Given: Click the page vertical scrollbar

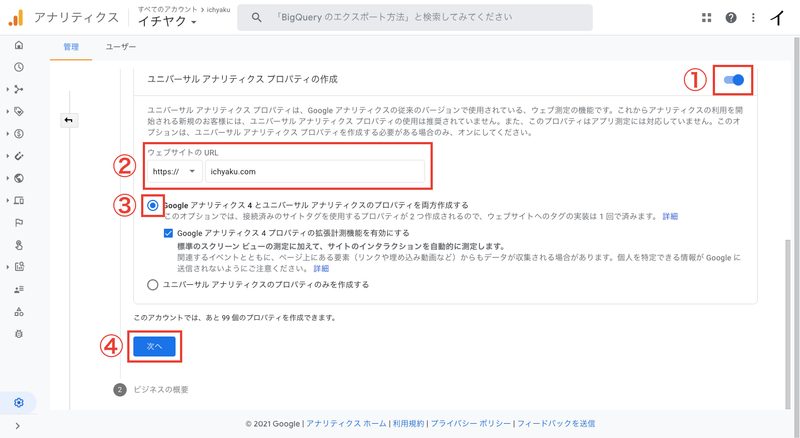Looking at the screenshot, I should pos(787,324).
